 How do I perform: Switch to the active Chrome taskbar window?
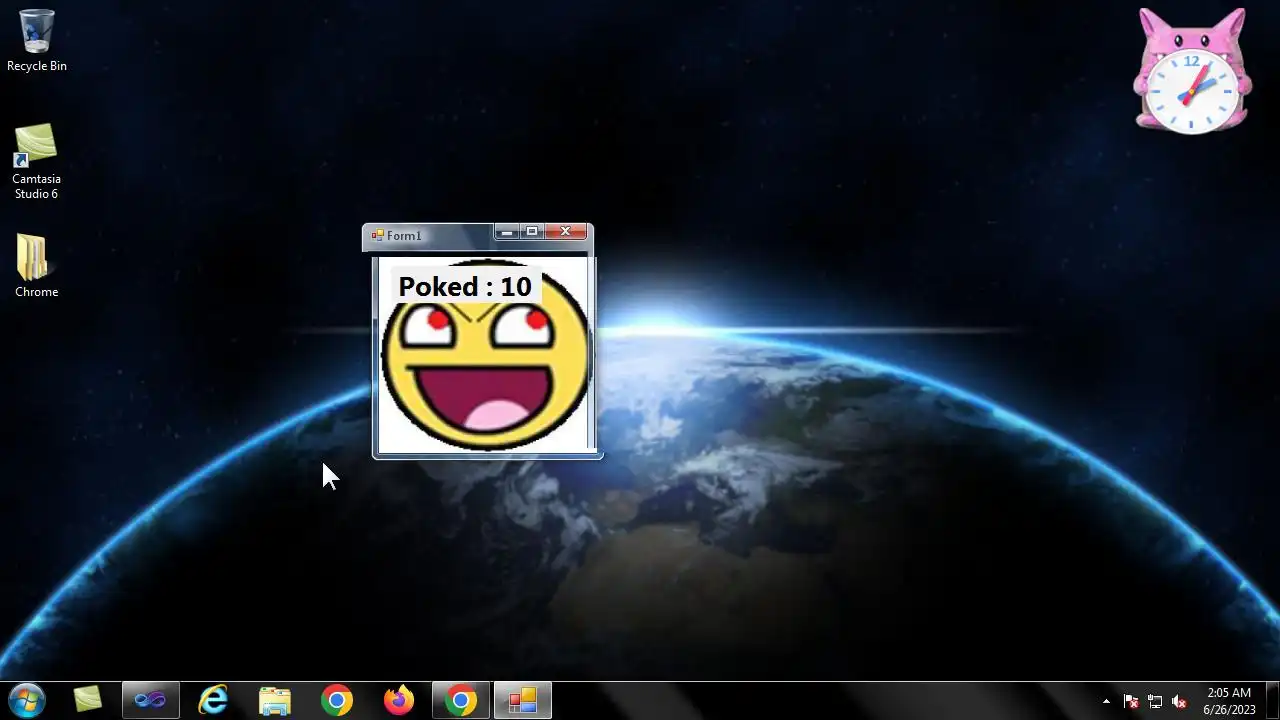point(461,700)
